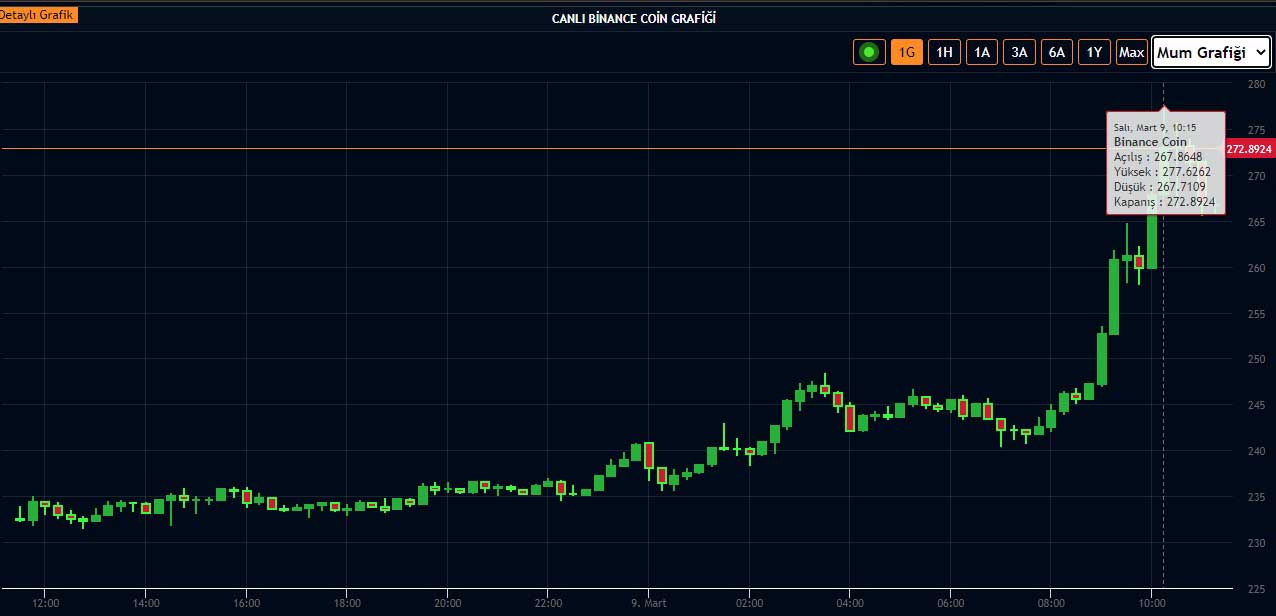This screenshot has width=1276, height=616.
Task: Click the 272.8924 current price label
Action: 1249,149
